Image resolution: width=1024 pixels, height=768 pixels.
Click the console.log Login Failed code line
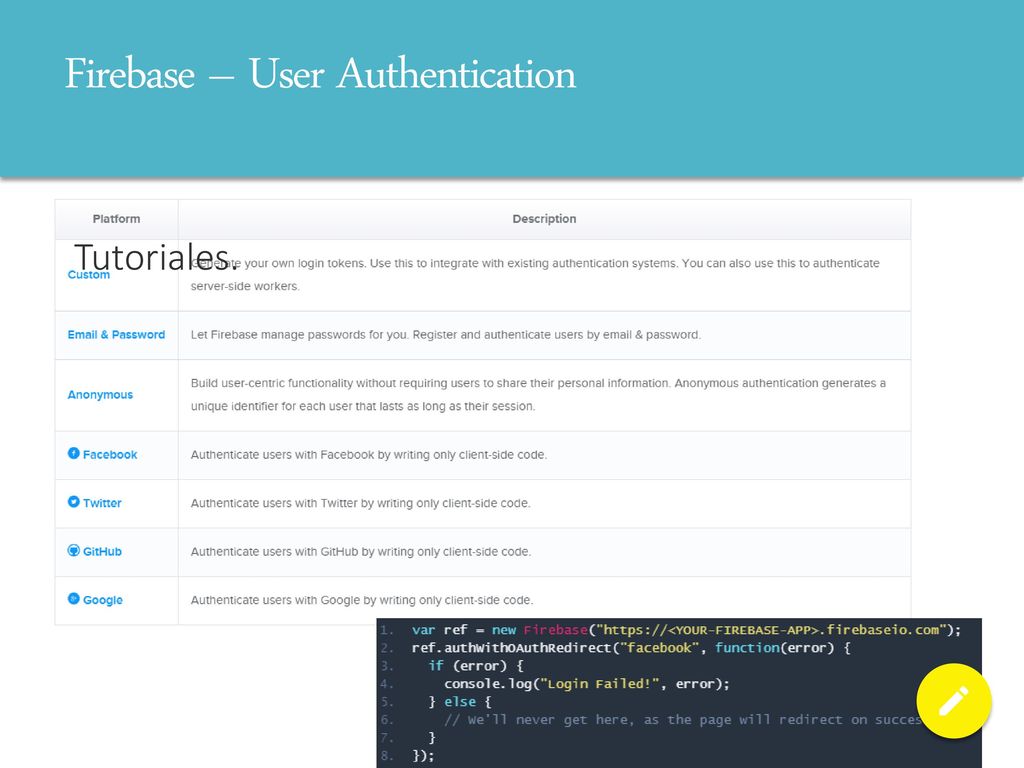(586, 684)
